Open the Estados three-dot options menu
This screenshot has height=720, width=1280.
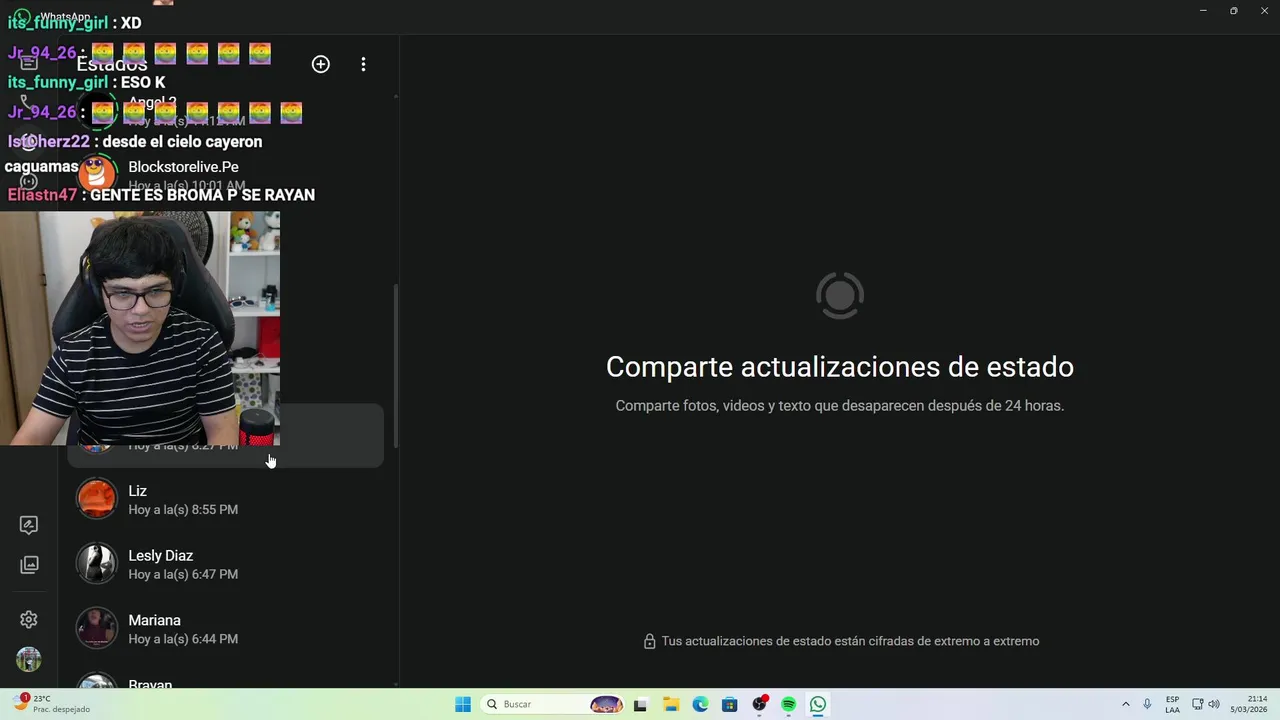point(363,64)
